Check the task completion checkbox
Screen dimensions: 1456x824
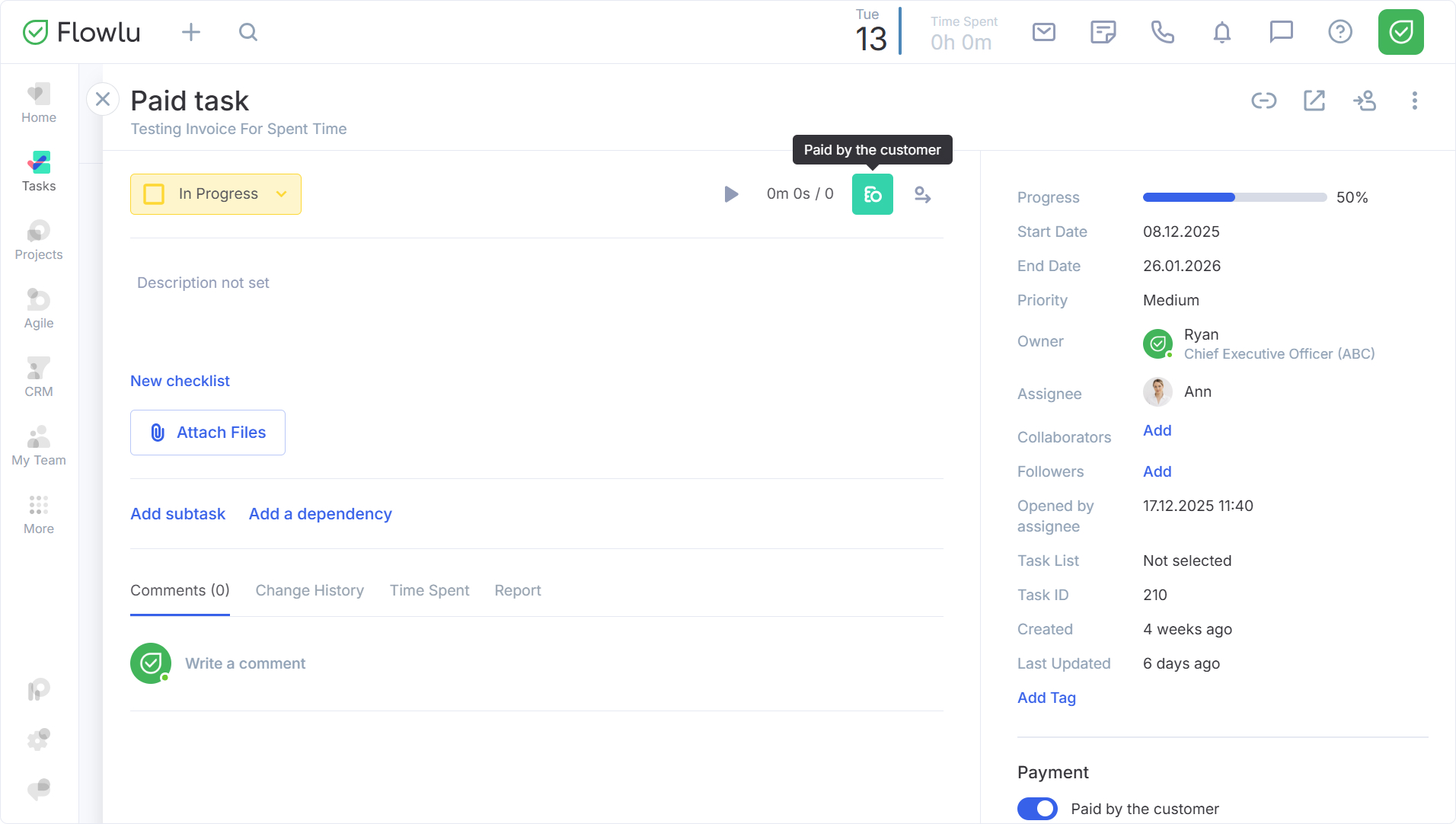[x=154, y=194]
